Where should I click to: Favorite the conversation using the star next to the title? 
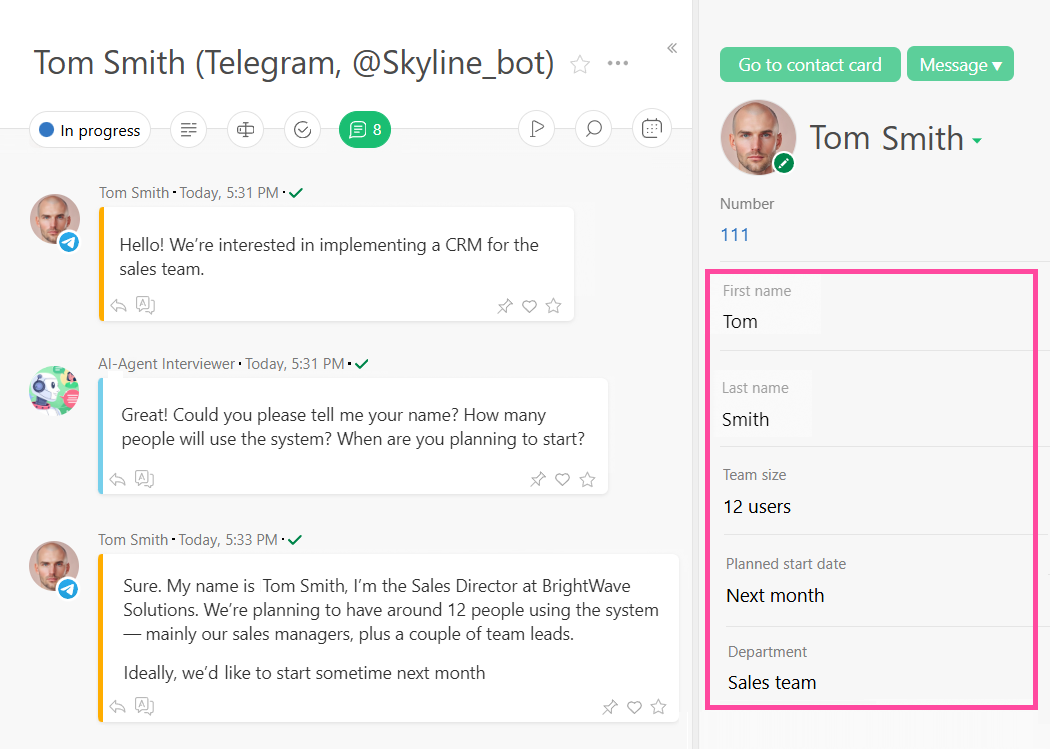click(579, 63)
